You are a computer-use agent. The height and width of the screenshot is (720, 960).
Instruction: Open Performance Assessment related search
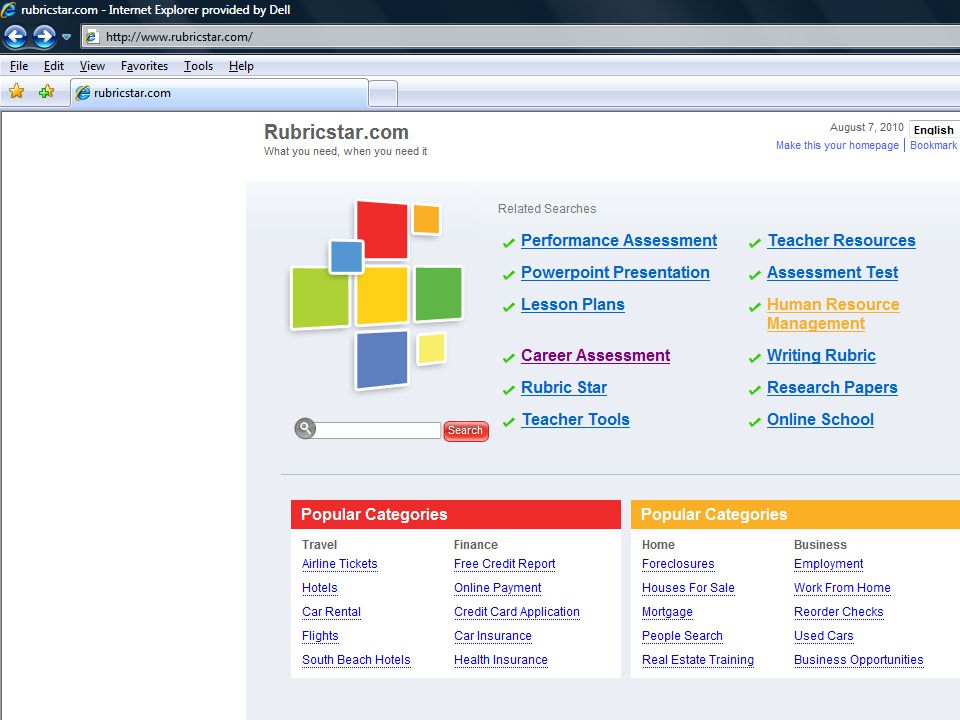click(x=619, y=241)
